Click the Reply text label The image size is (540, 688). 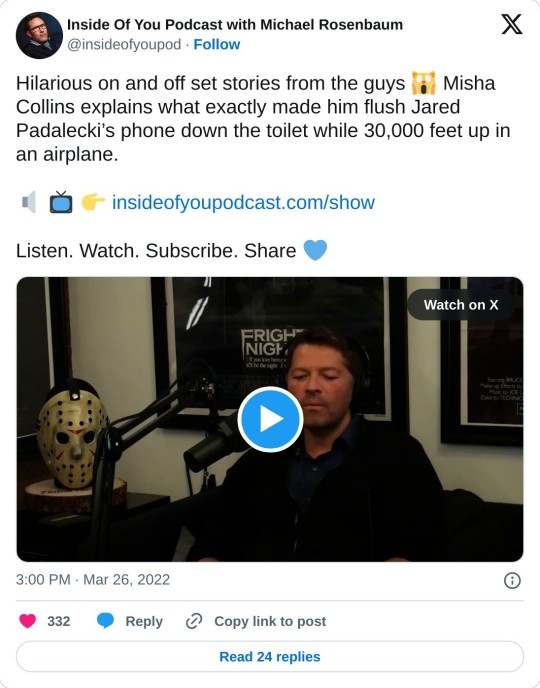coord(144,621)
